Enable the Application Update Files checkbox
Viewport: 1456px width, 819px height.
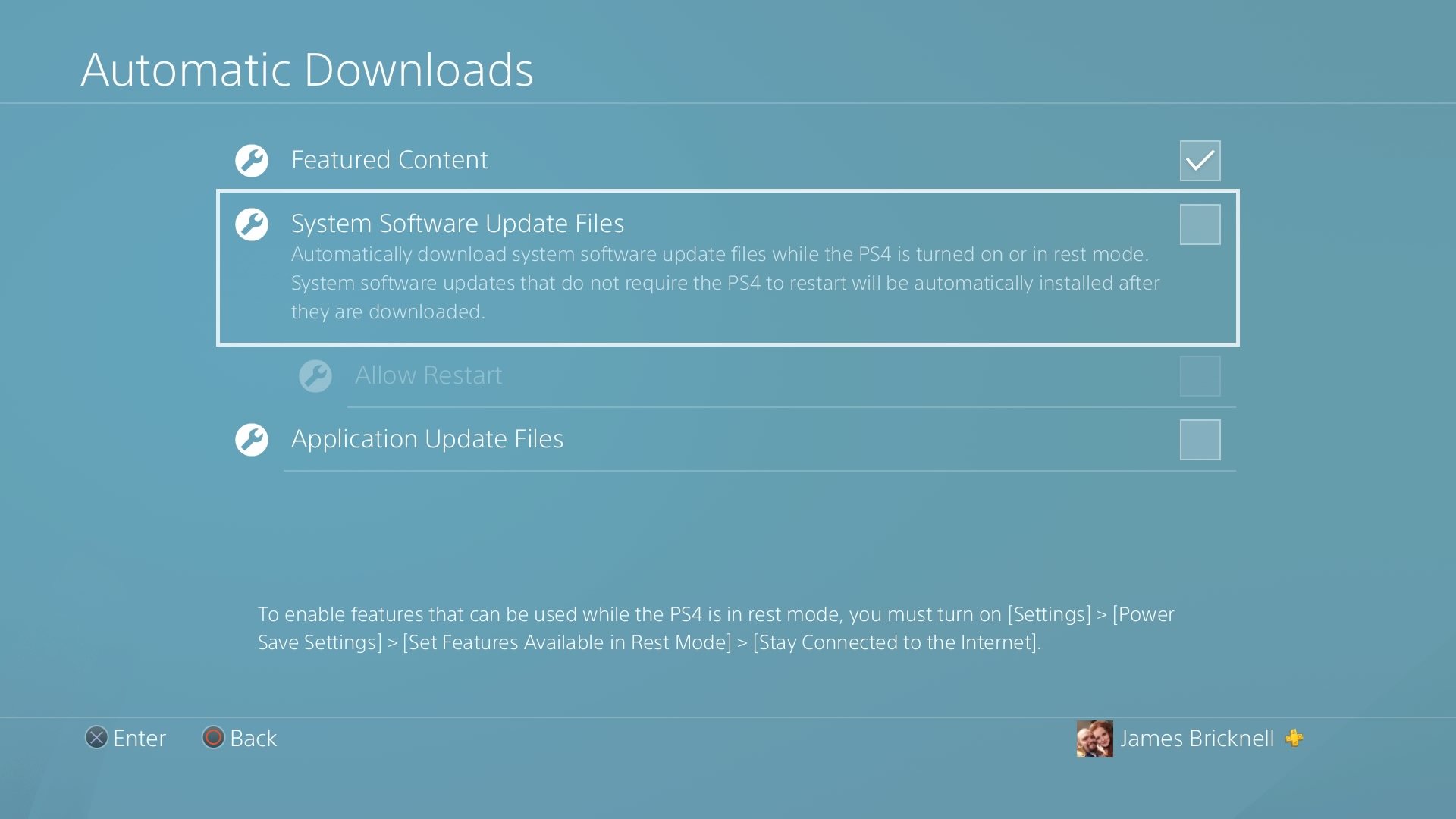(x=1201, y=439)
